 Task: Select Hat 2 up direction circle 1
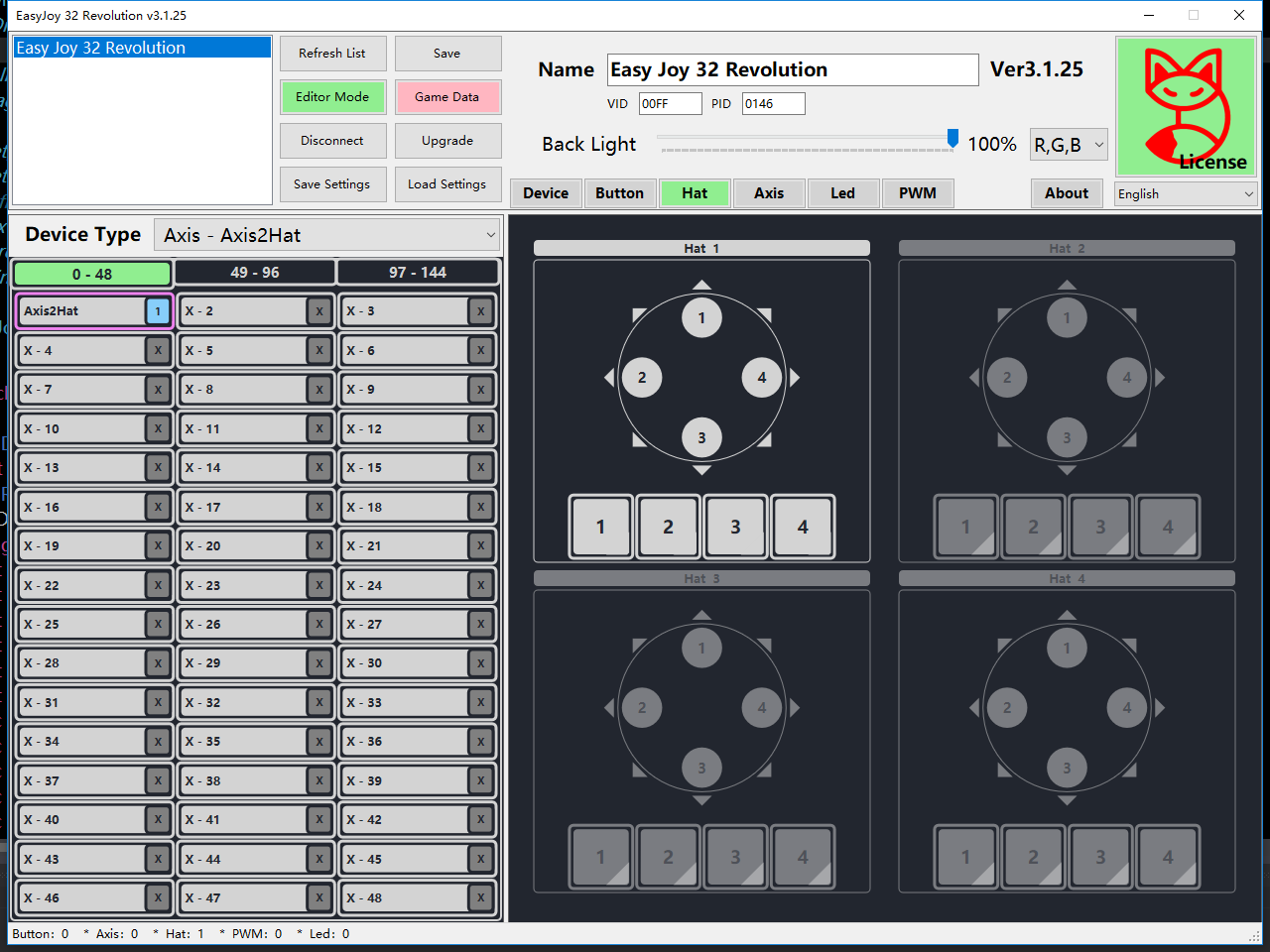(x=1067, y=317)
